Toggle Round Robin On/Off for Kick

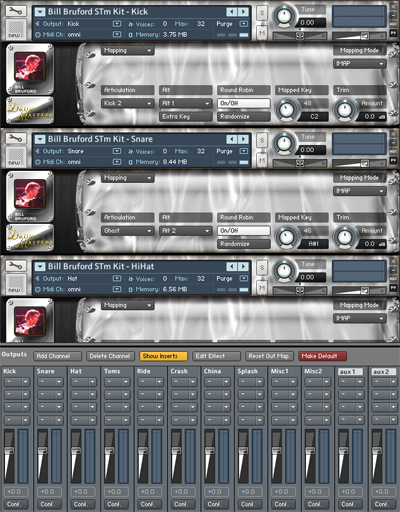click(243, 103)
